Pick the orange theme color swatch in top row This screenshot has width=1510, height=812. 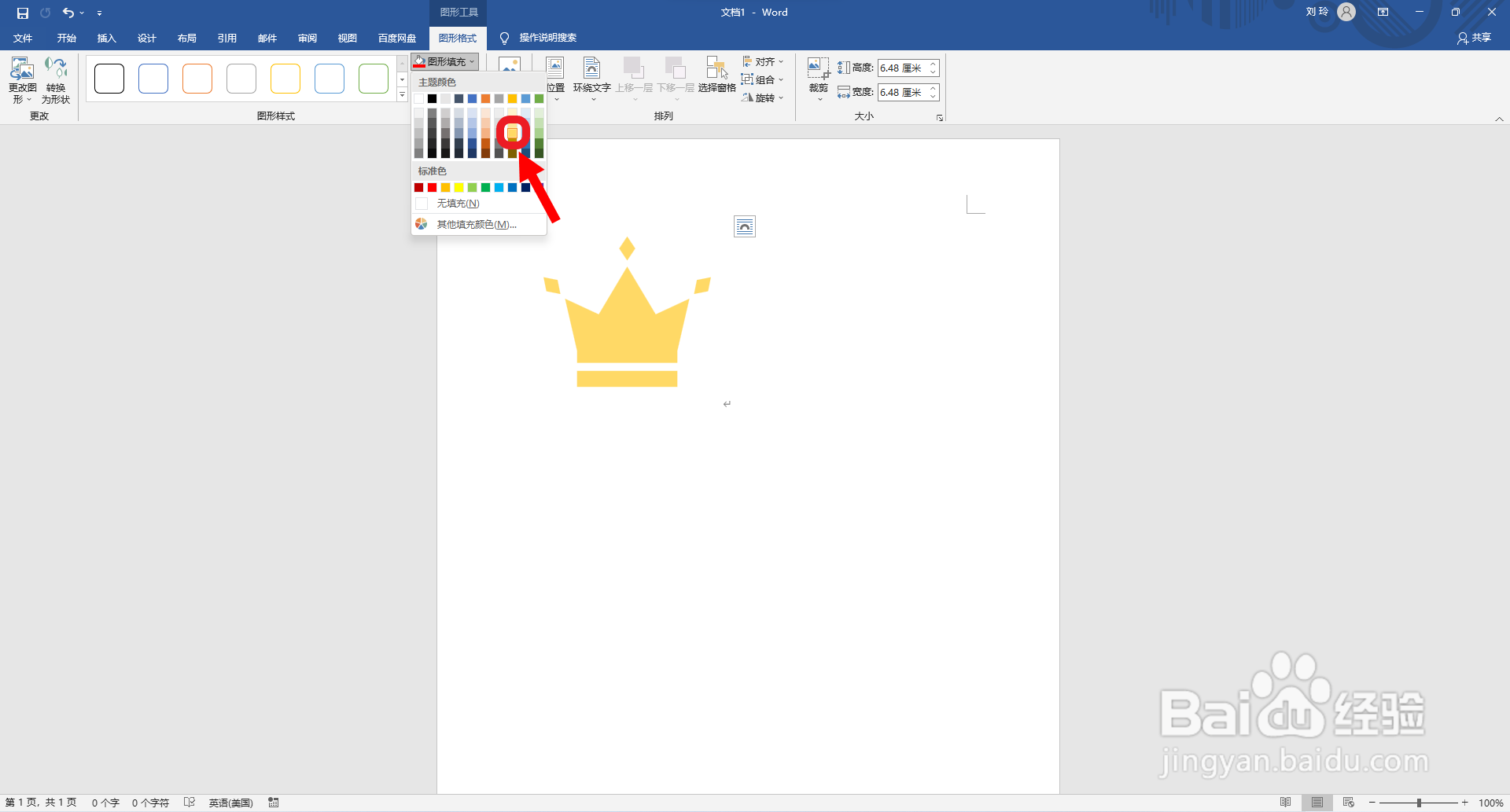tap(485, 98)
